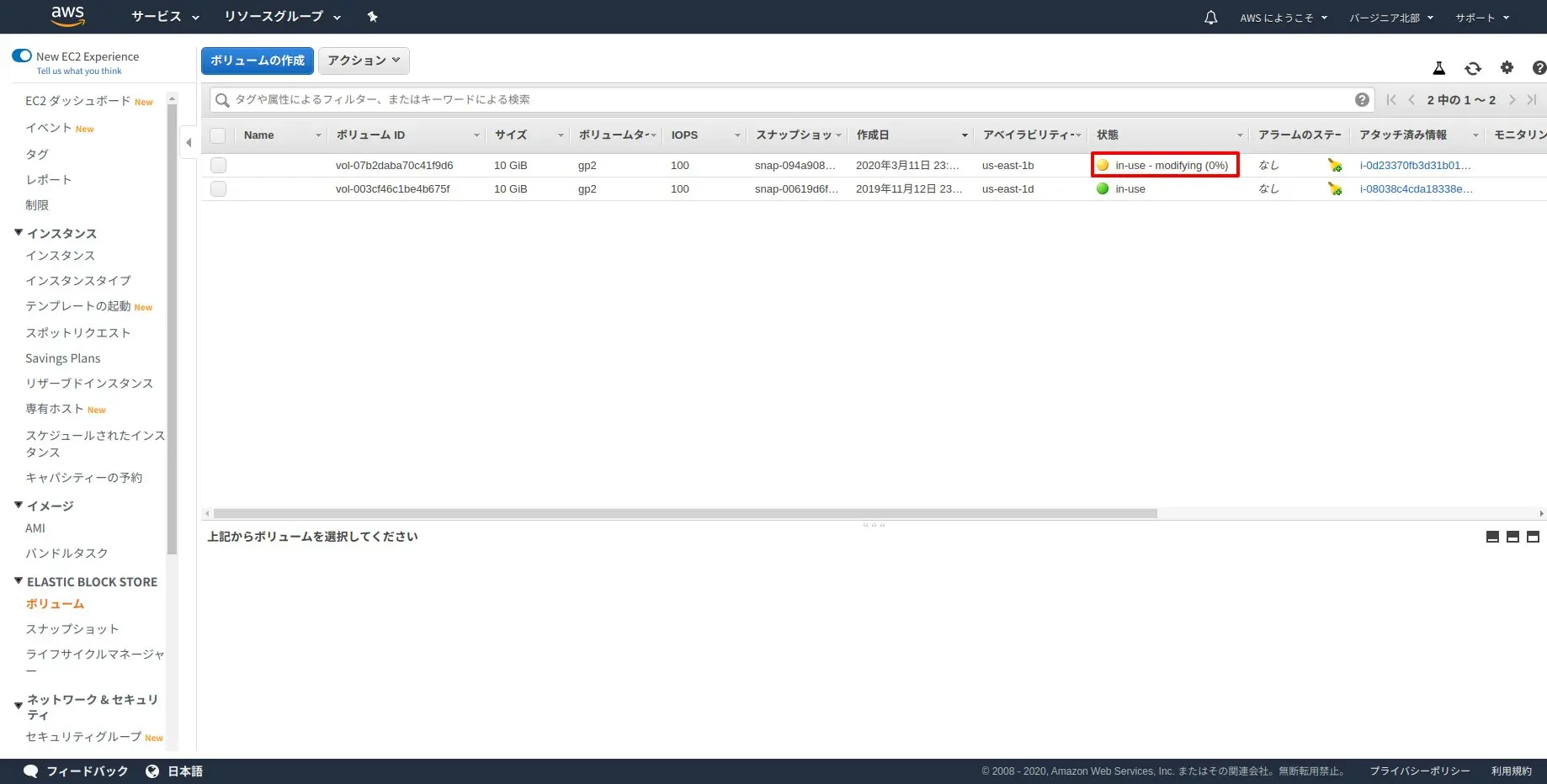
Task: Open the リソースグループ dropdown
Action: pyautogui.click(x=282, y=17)
